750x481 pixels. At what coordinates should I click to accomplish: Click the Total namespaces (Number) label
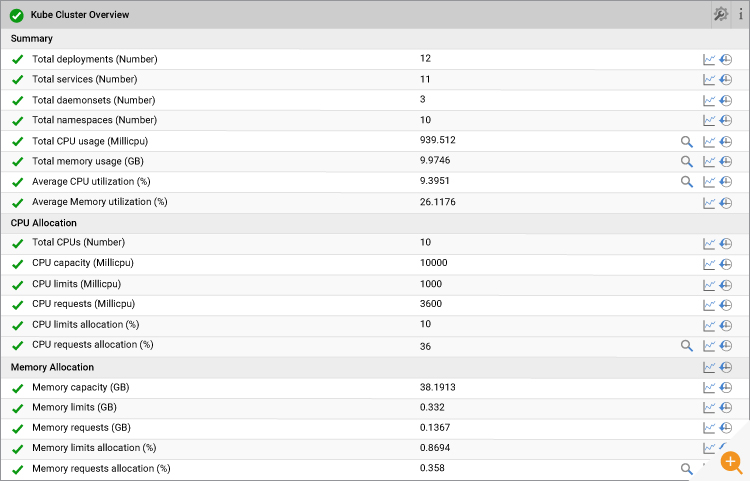[x=94, y=120]
